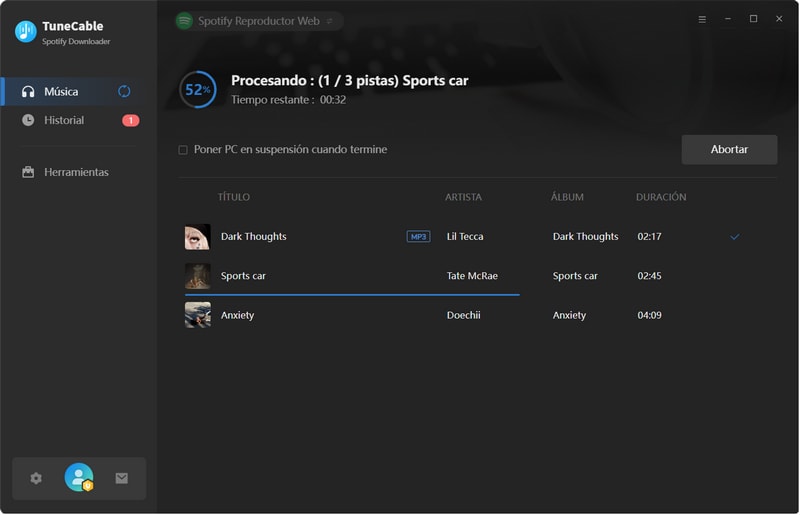Click the completed checkmark for Dark Thoughts
Image resolution: width=800 pixels, height=515 pixels.
[734, 236]
